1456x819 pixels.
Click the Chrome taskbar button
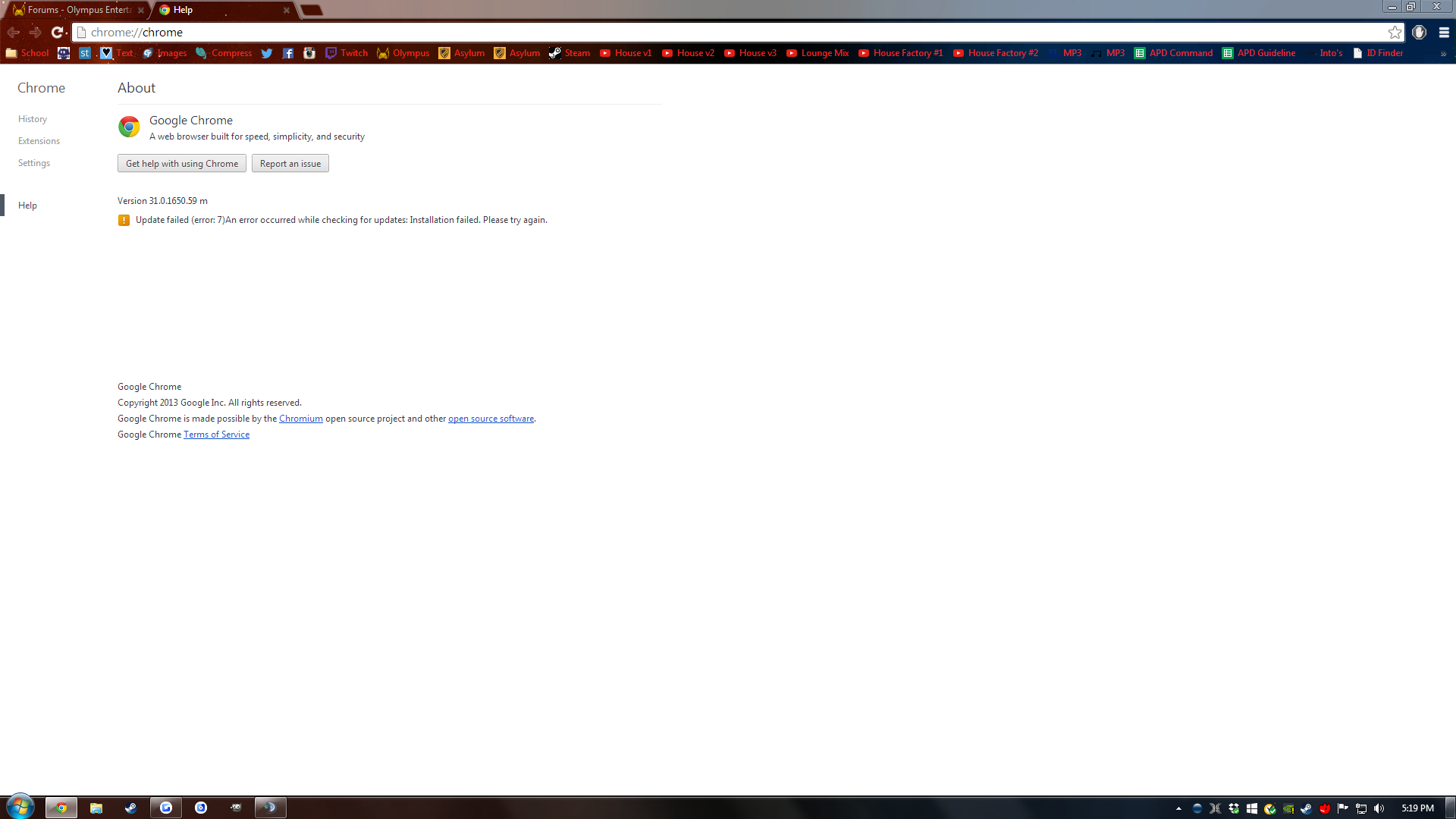pos(61,808)
